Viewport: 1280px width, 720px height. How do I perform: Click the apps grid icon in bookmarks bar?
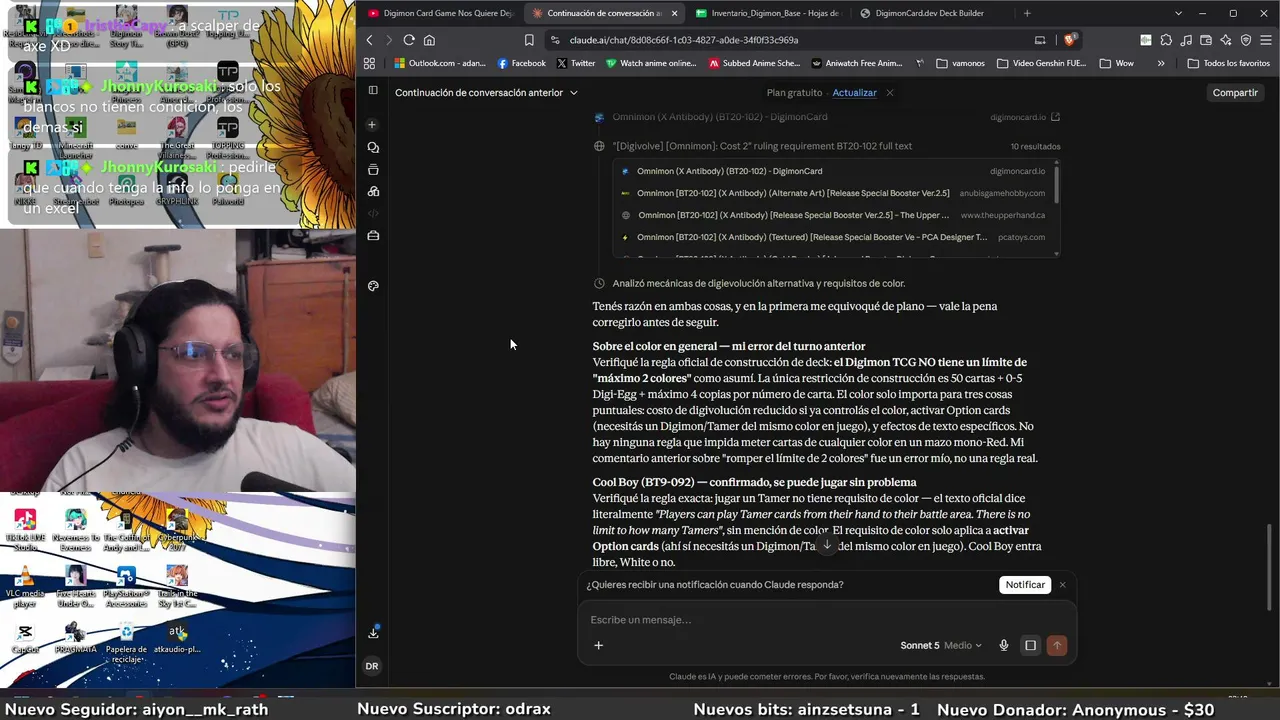tap(369, 63)
